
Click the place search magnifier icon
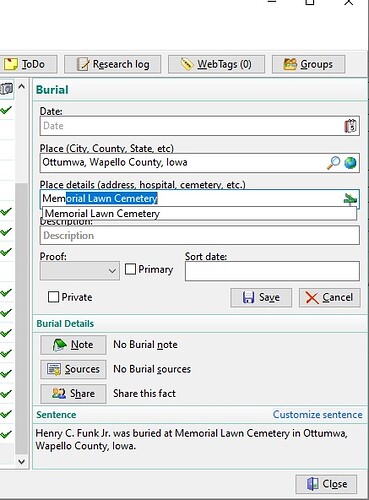pyautogui.click(x=333, y=163)
